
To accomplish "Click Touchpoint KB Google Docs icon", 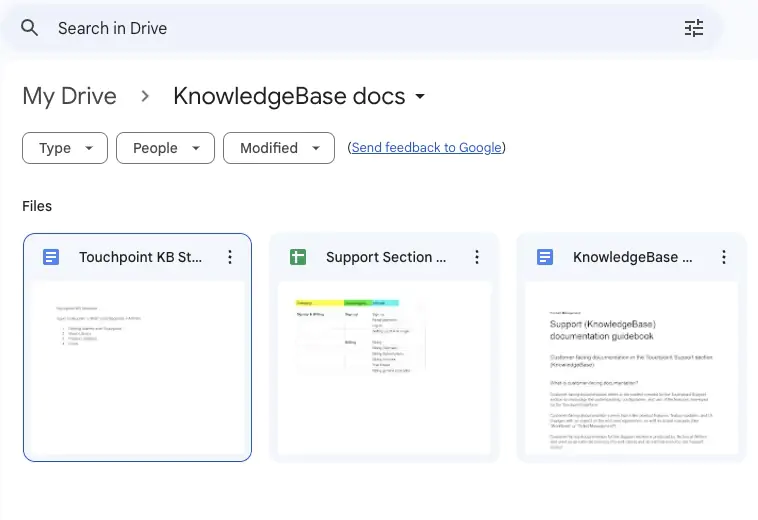I will point(51,257).
